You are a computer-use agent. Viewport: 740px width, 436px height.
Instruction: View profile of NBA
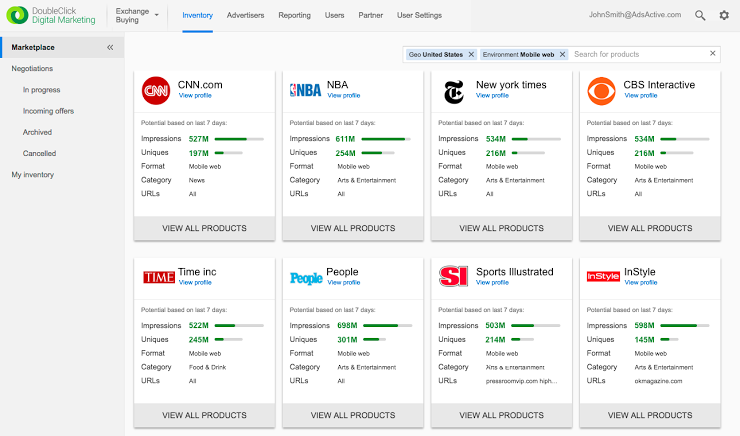(x=344, y=95)
